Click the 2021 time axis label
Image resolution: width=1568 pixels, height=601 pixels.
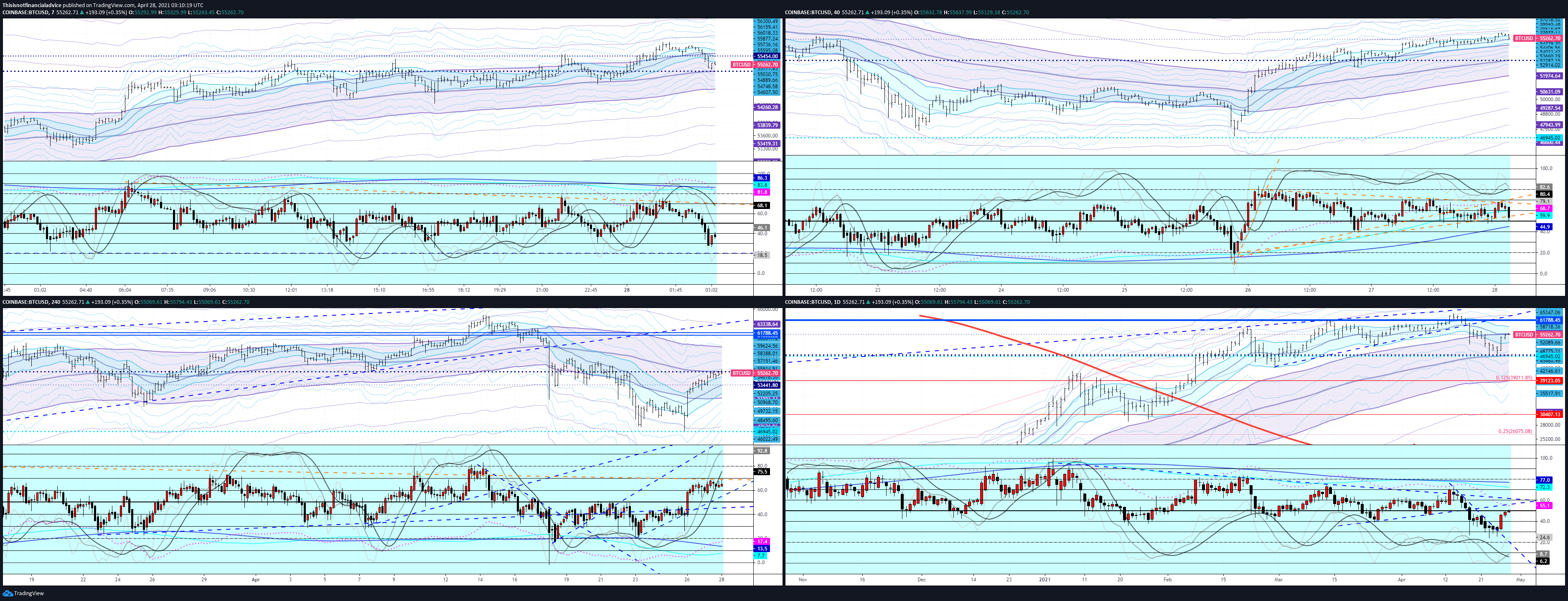(1045, 580)
